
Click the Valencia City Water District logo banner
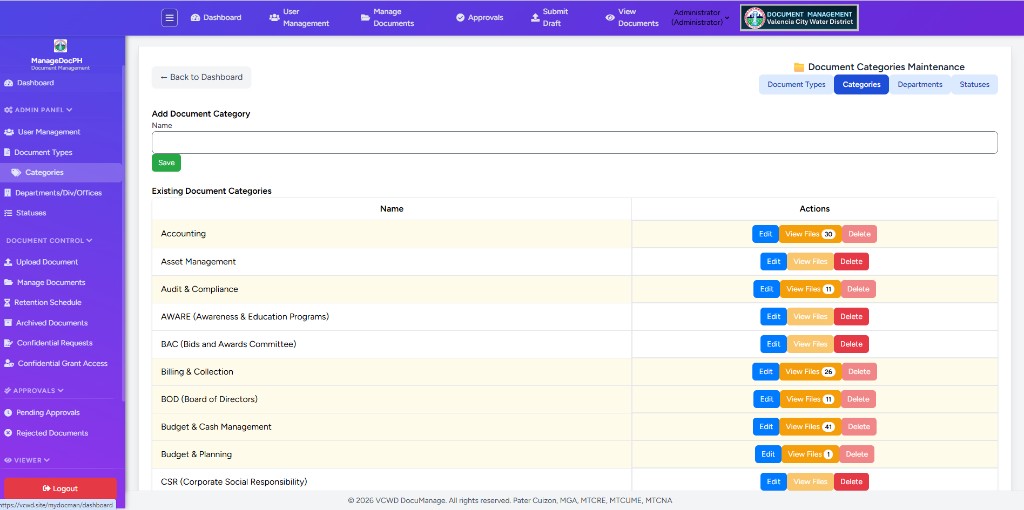[x=799, y=18]
